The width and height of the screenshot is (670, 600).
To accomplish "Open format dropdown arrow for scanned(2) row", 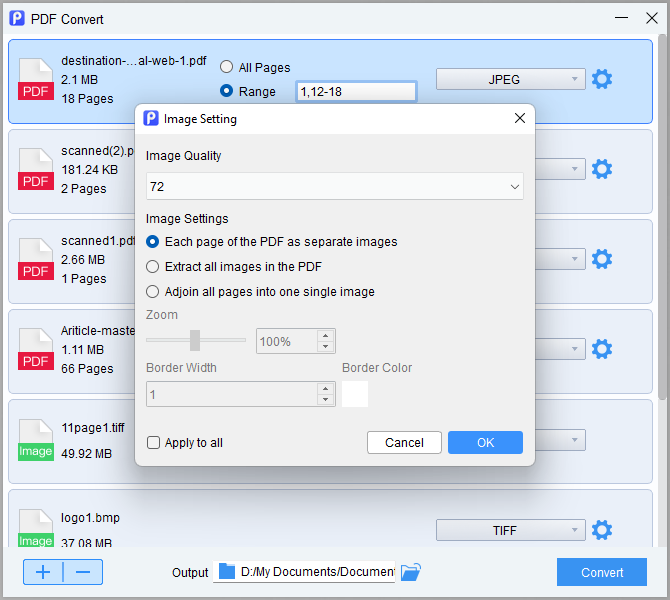I will 575,169.
